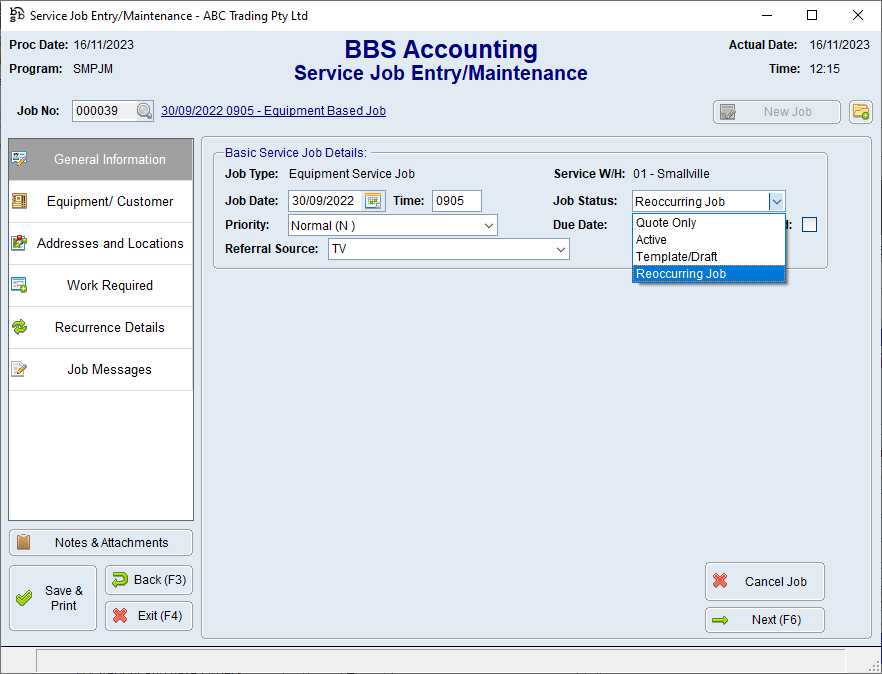The height and width of the screenshot is (674, 882).
Task: Open the Equipment Based Job link
Action: point(273,111)
